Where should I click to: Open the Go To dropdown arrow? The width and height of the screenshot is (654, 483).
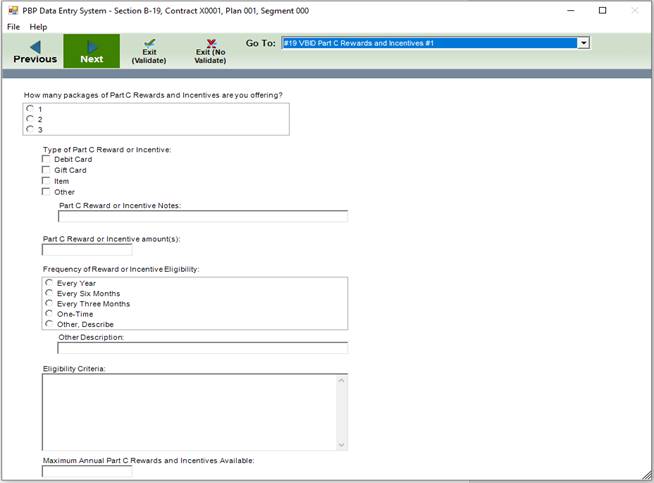[x=584, y=43]
